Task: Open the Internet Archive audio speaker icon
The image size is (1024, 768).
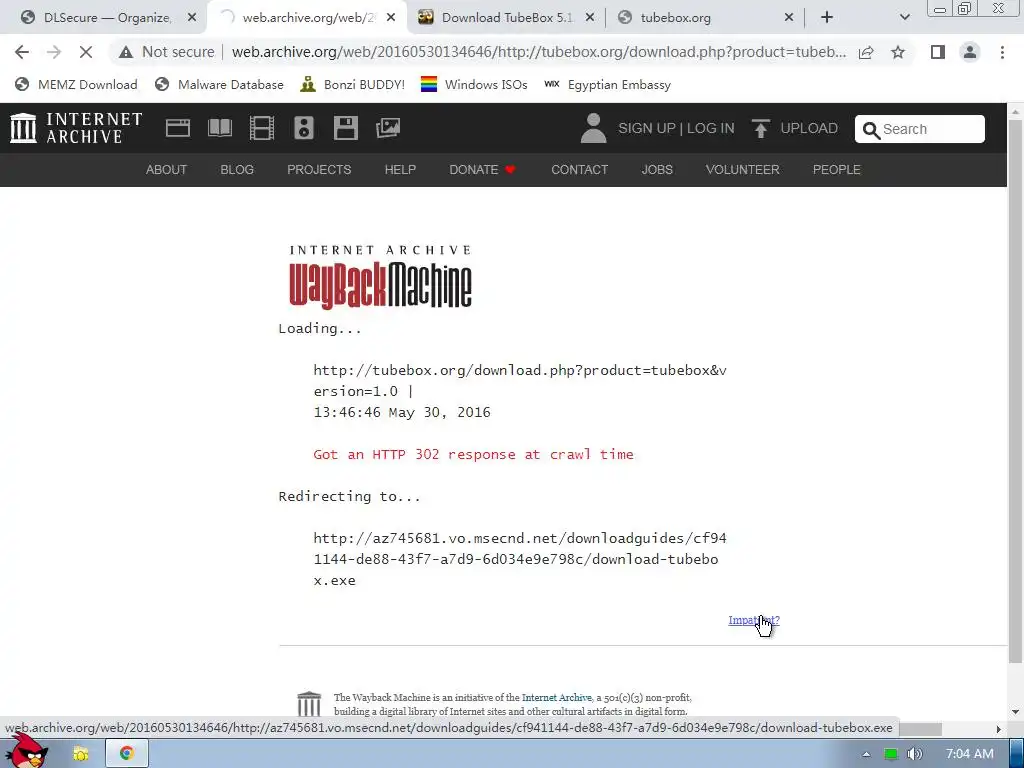Action: 304,128
